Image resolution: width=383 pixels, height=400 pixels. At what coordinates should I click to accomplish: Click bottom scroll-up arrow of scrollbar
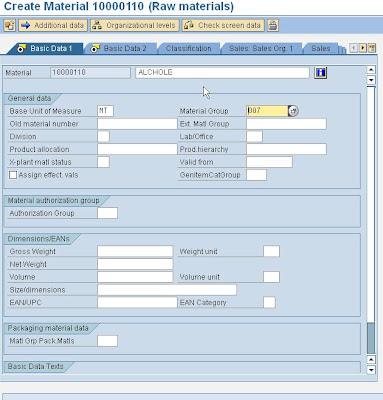(x=371, y=360)
